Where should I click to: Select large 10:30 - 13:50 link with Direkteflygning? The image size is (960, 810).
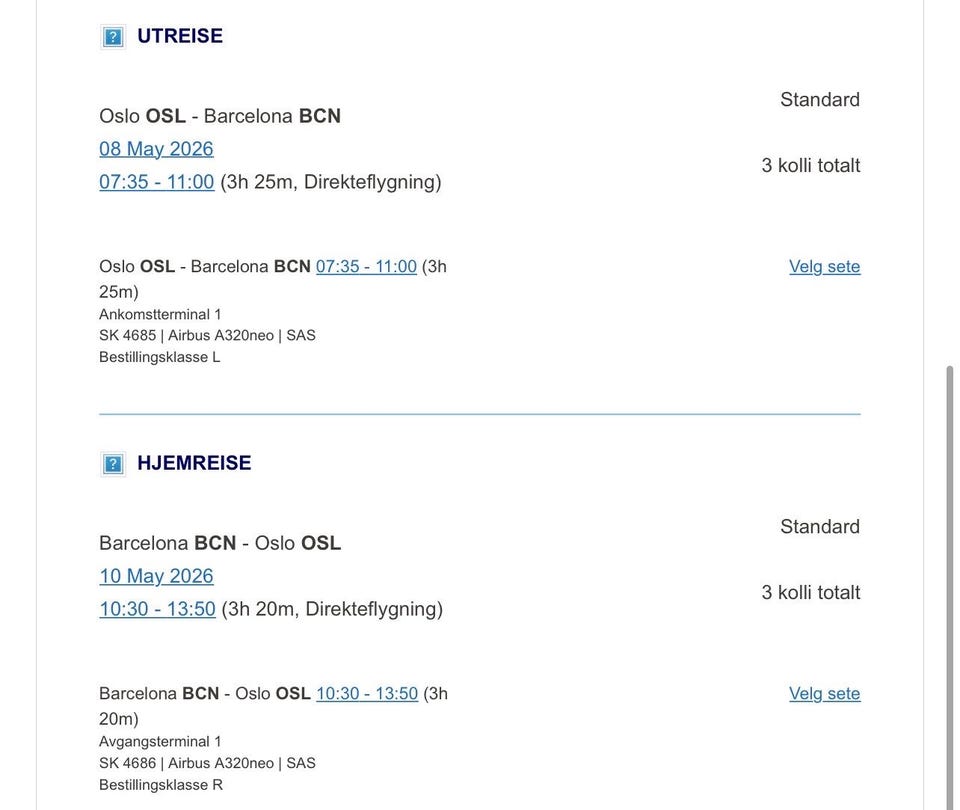tap(157, 609)
